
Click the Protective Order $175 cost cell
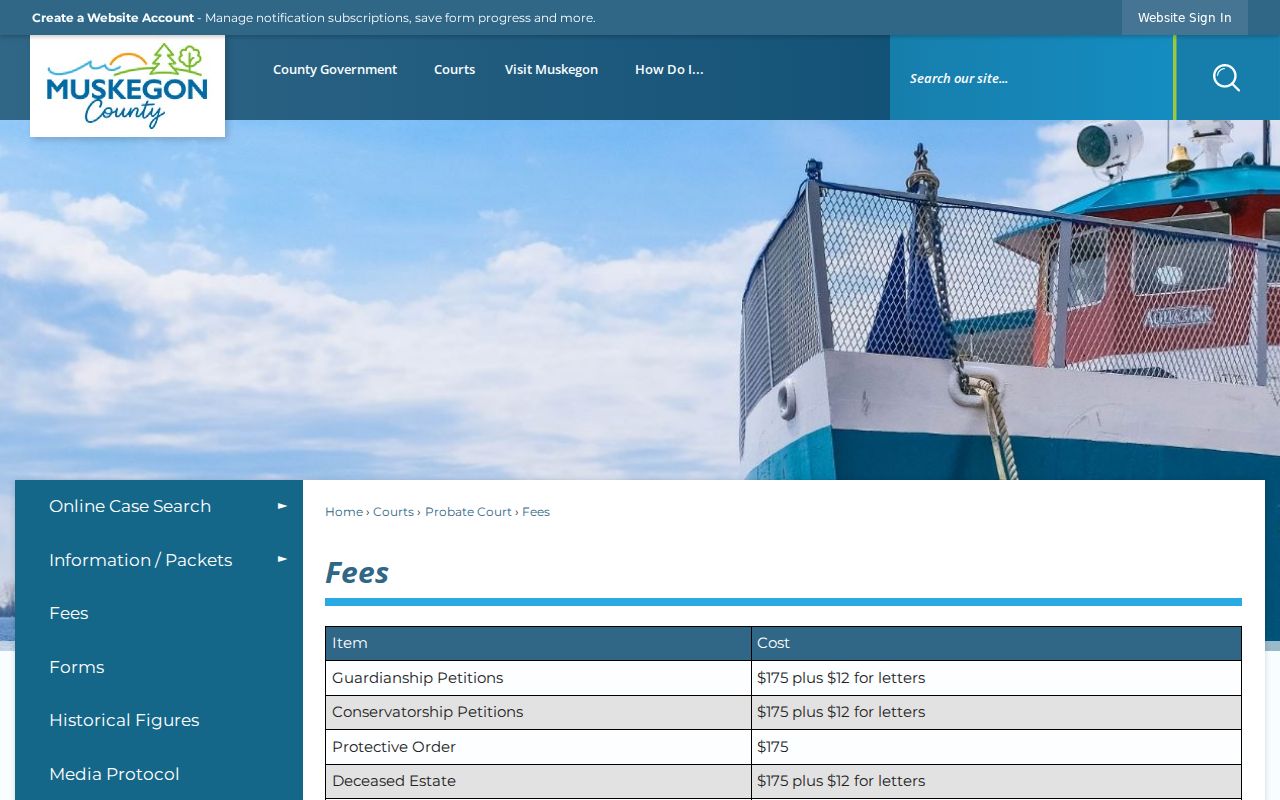(996, 747)
